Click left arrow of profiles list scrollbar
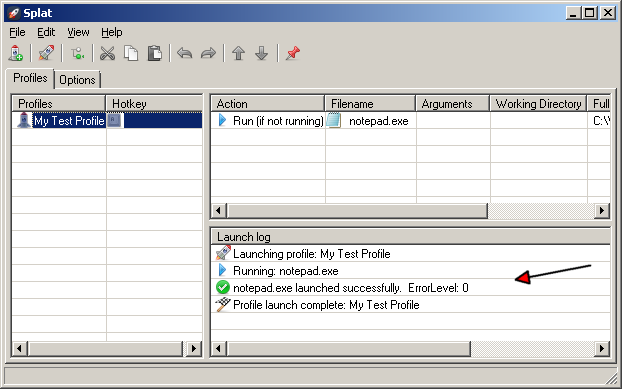This screenshot has height=389, width=622. click(19, 349)
